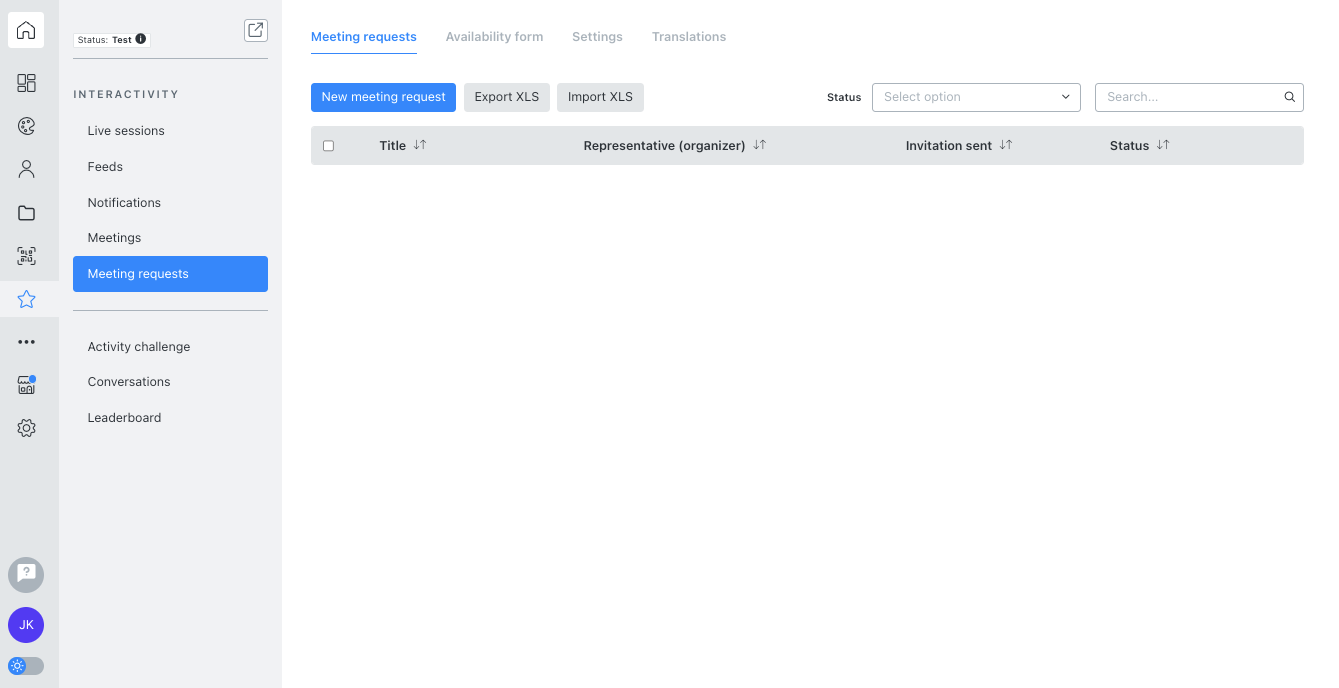Tick the select-all table checkbox
1339x688 pixels.
328,146
